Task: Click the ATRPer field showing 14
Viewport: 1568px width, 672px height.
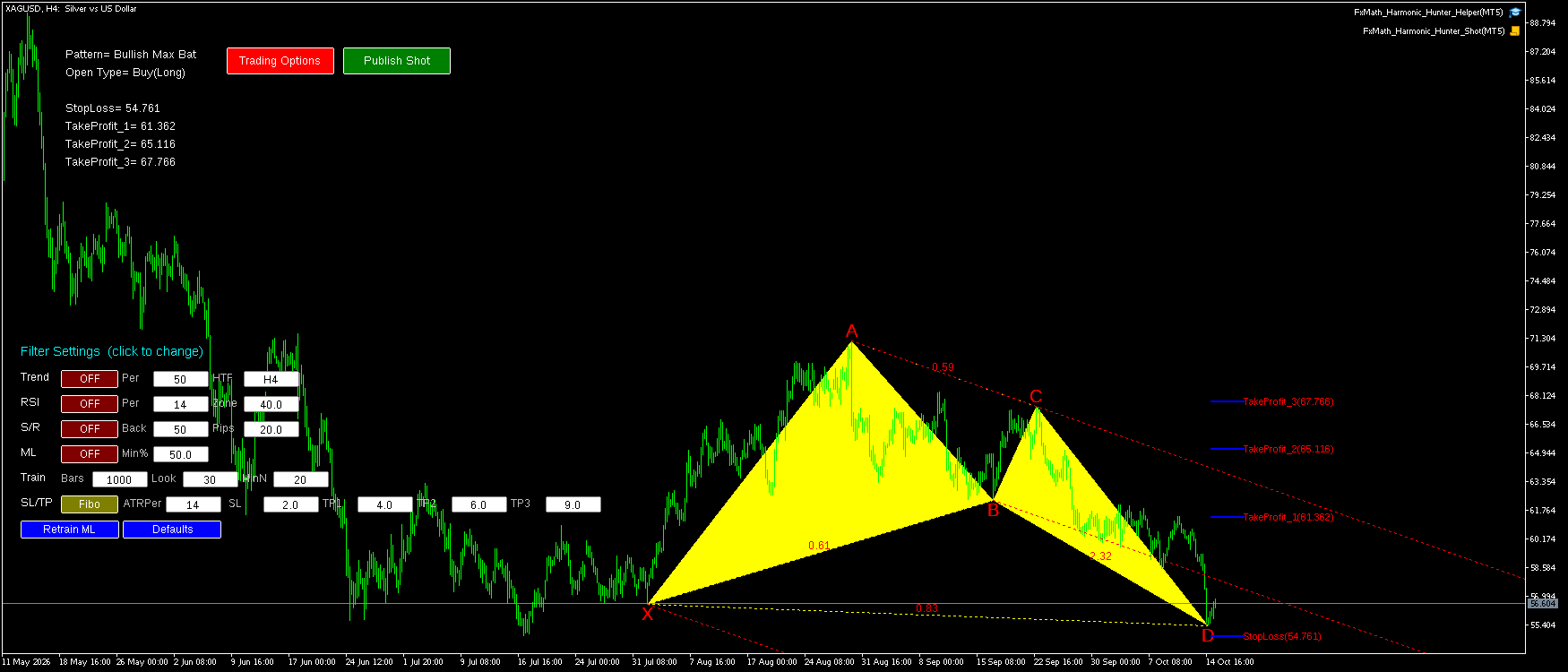Action: tap(193, 504)
